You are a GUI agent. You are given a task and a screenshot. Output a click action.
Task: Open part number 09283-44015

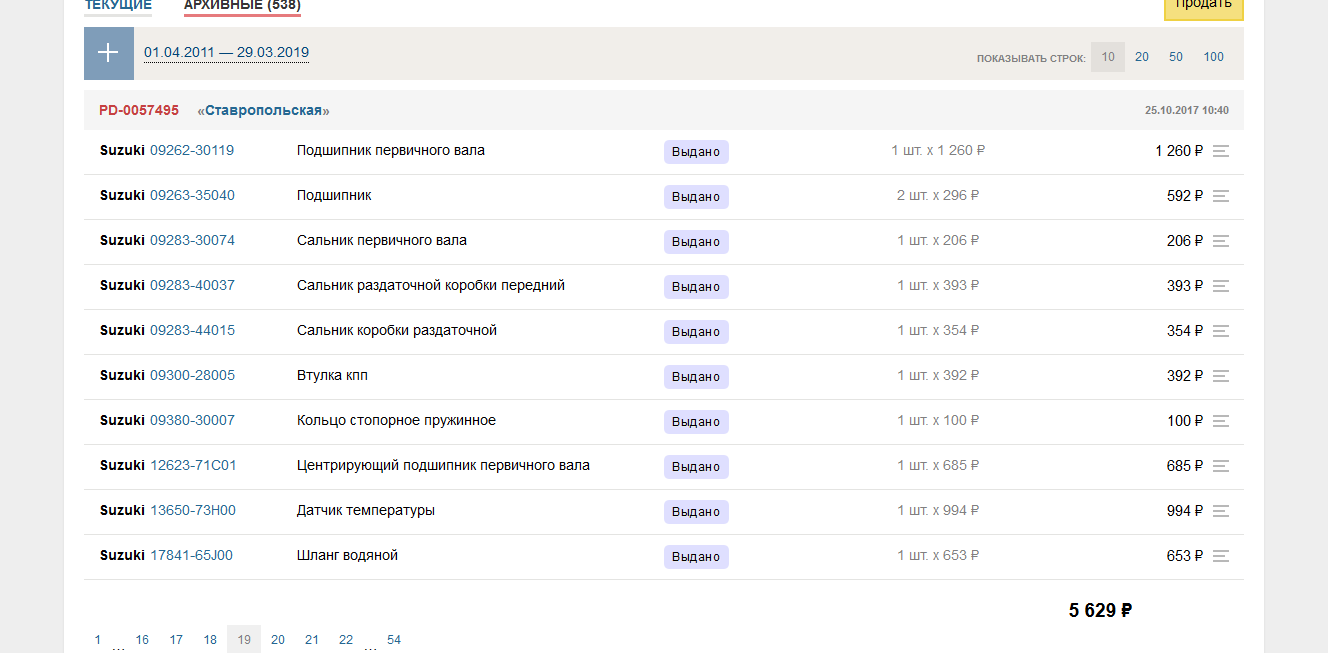192,331
